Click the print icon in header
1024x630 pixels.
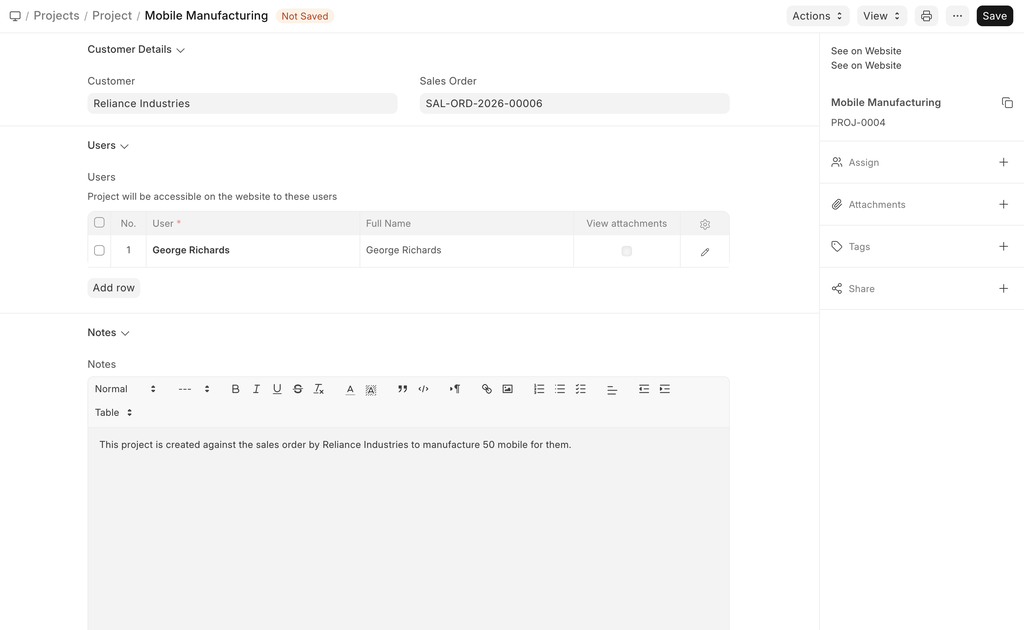pos(926,16)
